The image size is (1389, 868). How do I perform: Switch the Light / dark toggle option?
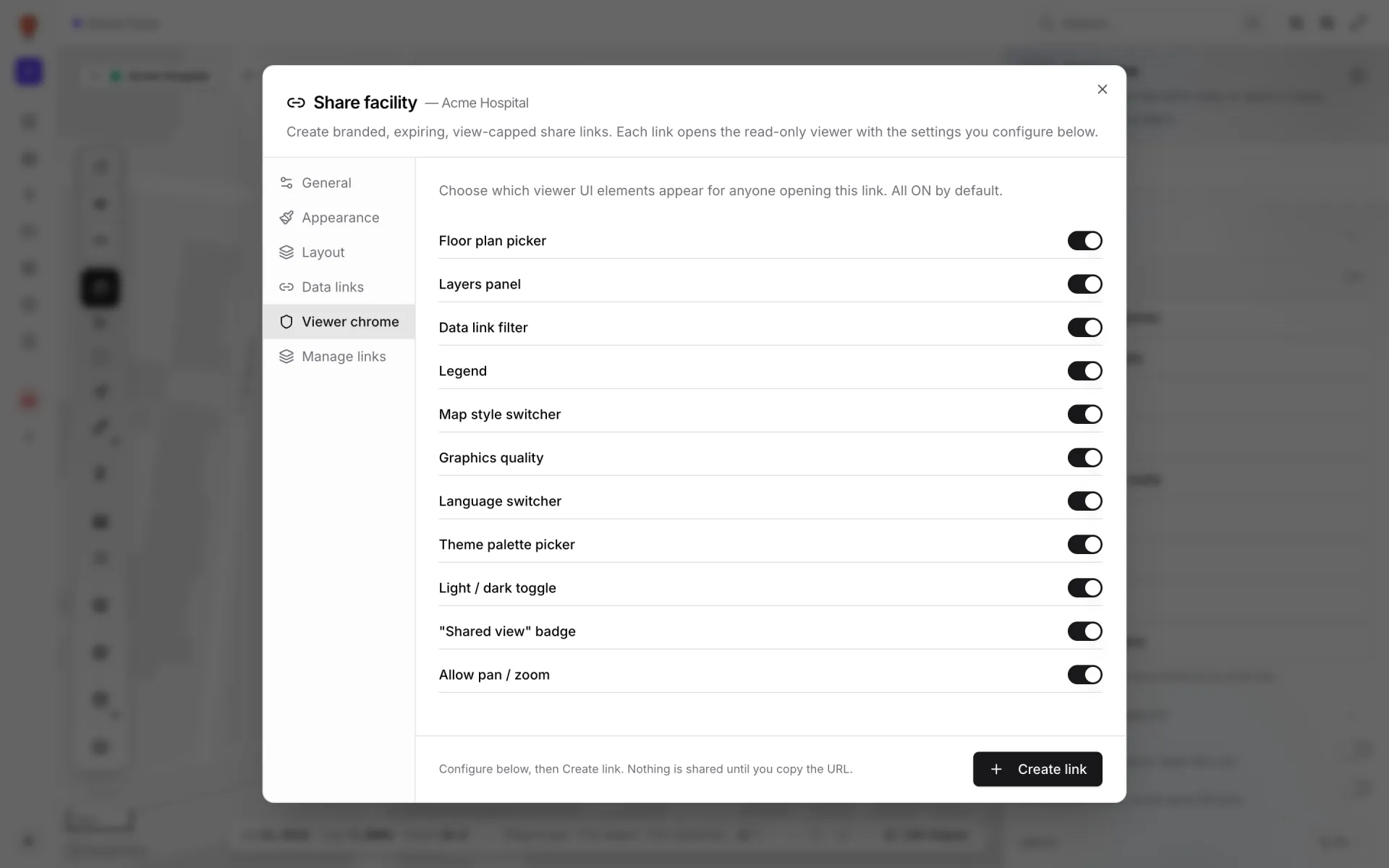1084,588
